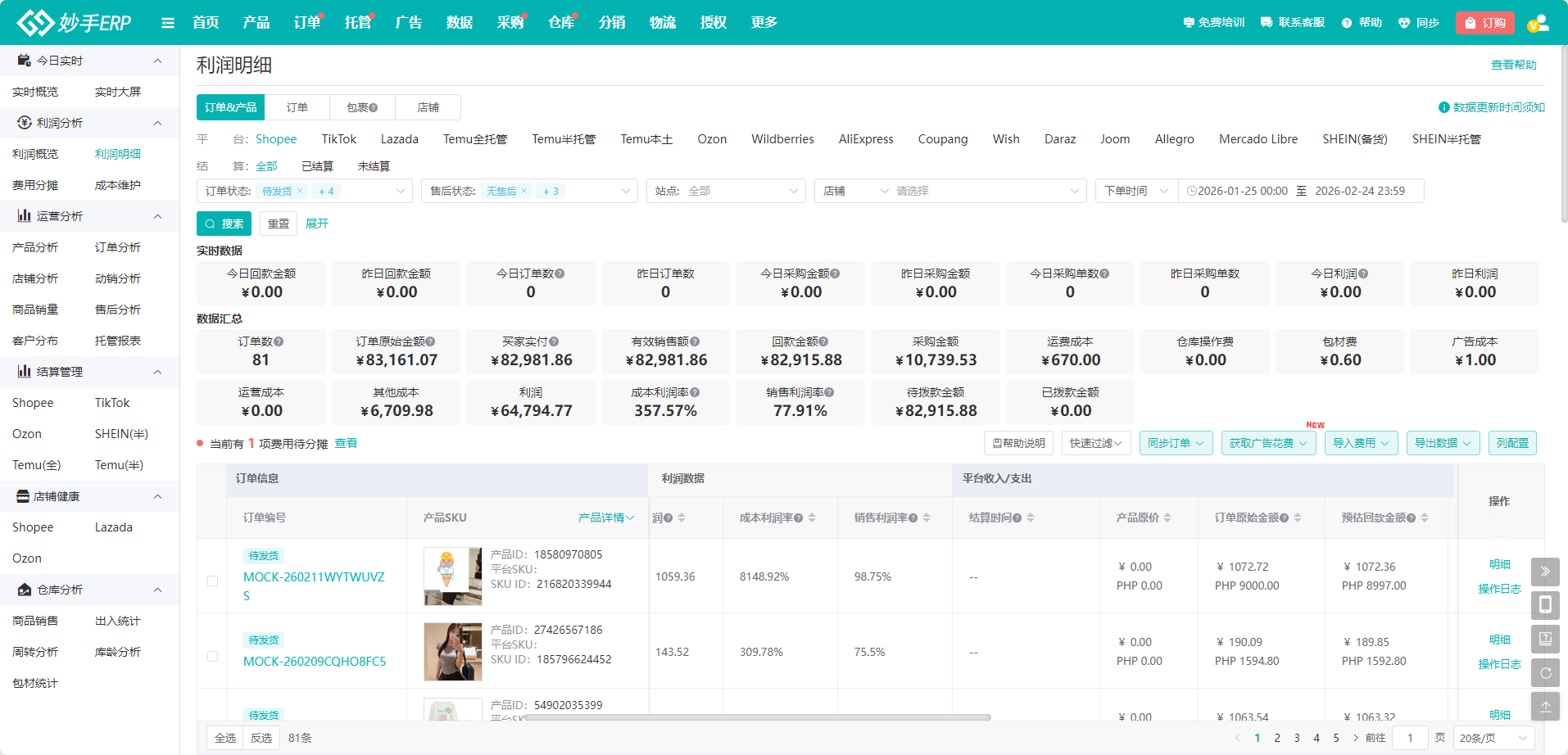This screenshot has width=1568, height=755.
Task: Click 全选 to select all rows
Action: click(225, 738)
